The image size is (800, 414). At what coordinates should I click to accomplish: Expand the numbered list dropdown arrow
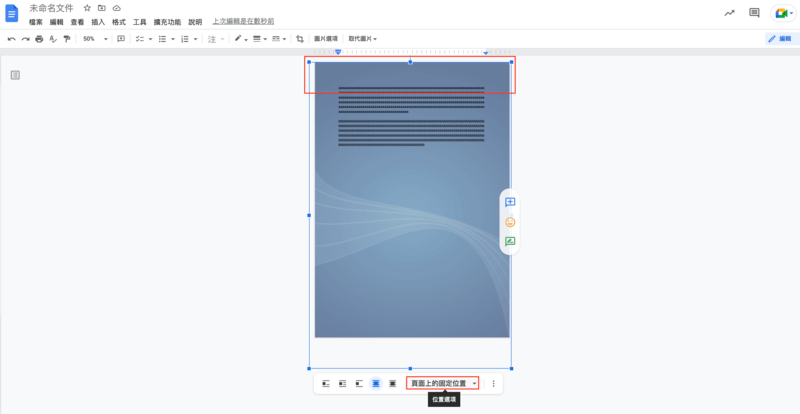(195, 39)
